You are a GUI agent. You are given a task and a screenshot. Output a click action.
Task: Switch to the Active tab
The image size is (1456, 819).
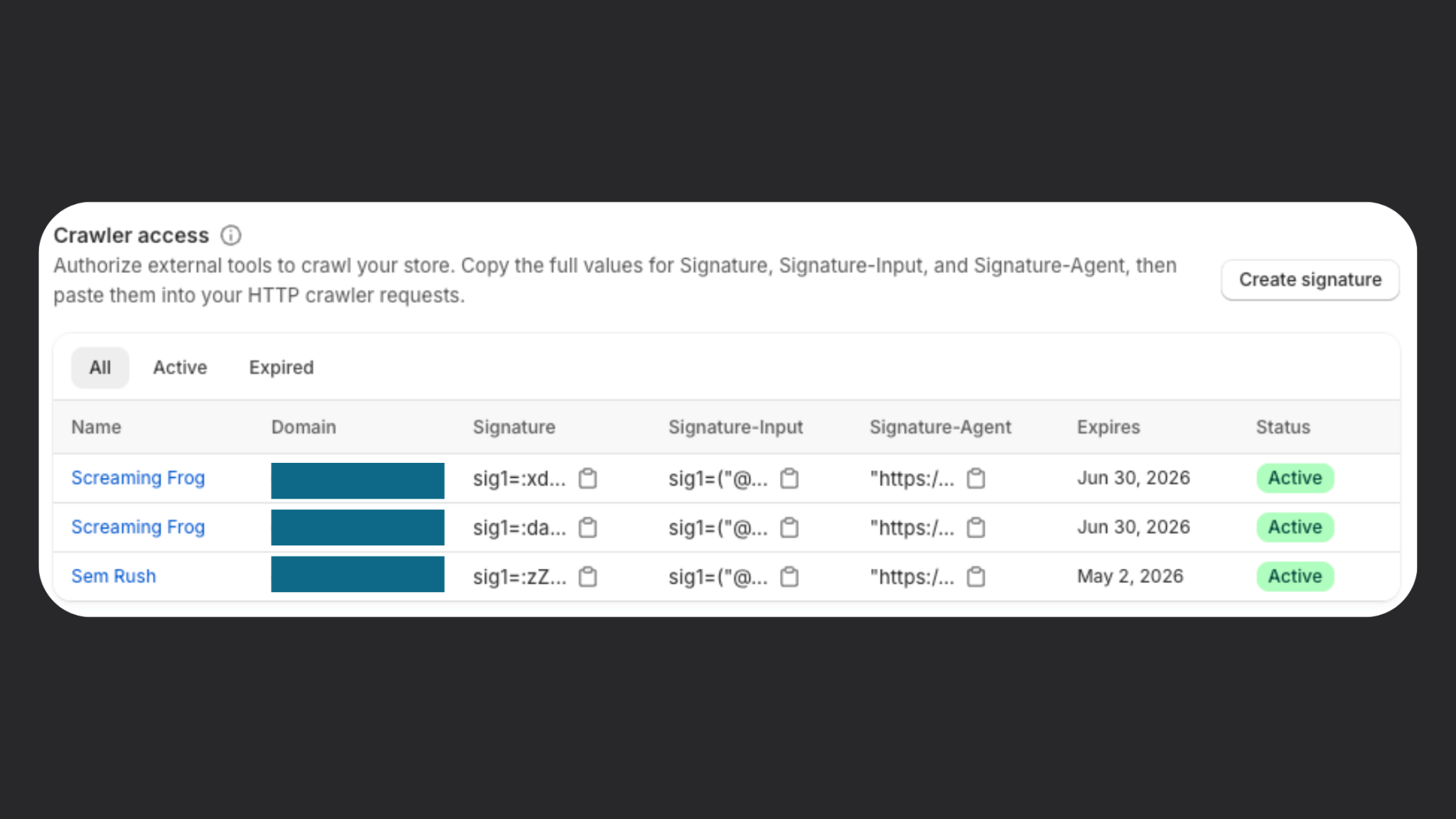[179, 367]
